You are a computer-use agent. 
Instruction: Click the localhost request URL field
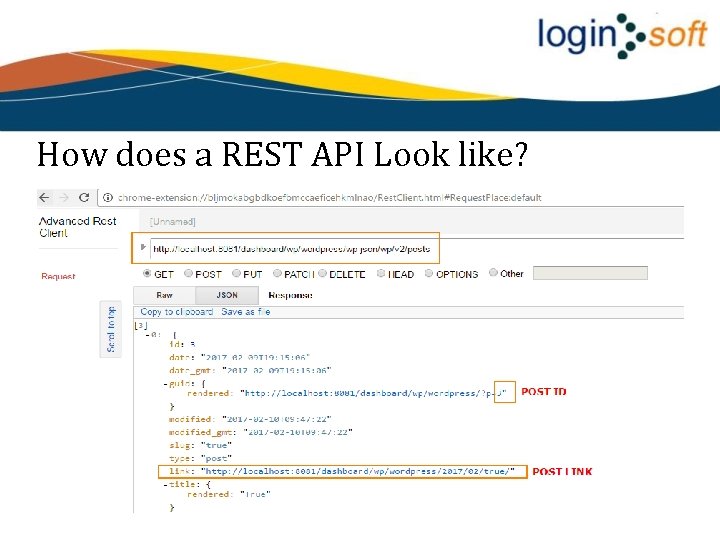[x=292, y=248]
